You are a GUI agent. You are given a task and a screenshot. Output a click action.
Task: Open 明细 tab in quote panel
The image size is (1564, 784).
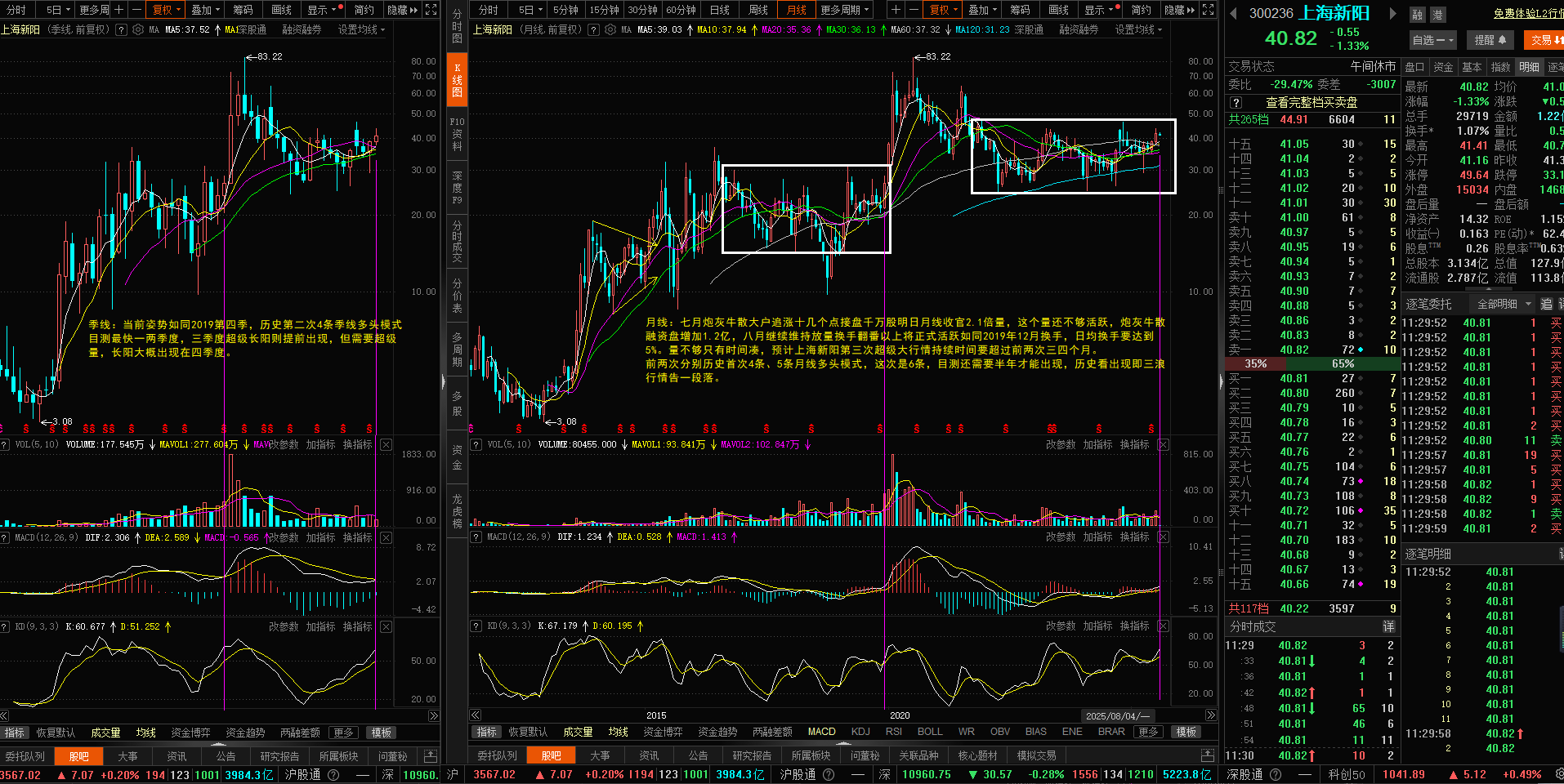1529,67
